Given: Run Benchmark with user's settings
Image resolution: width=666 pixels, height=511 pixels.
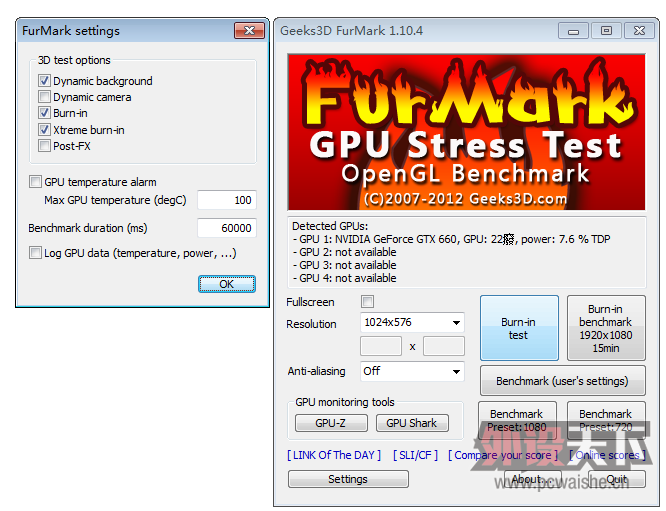Looking at the screenshot, I should pyautogui.click(x=562, y=381).
